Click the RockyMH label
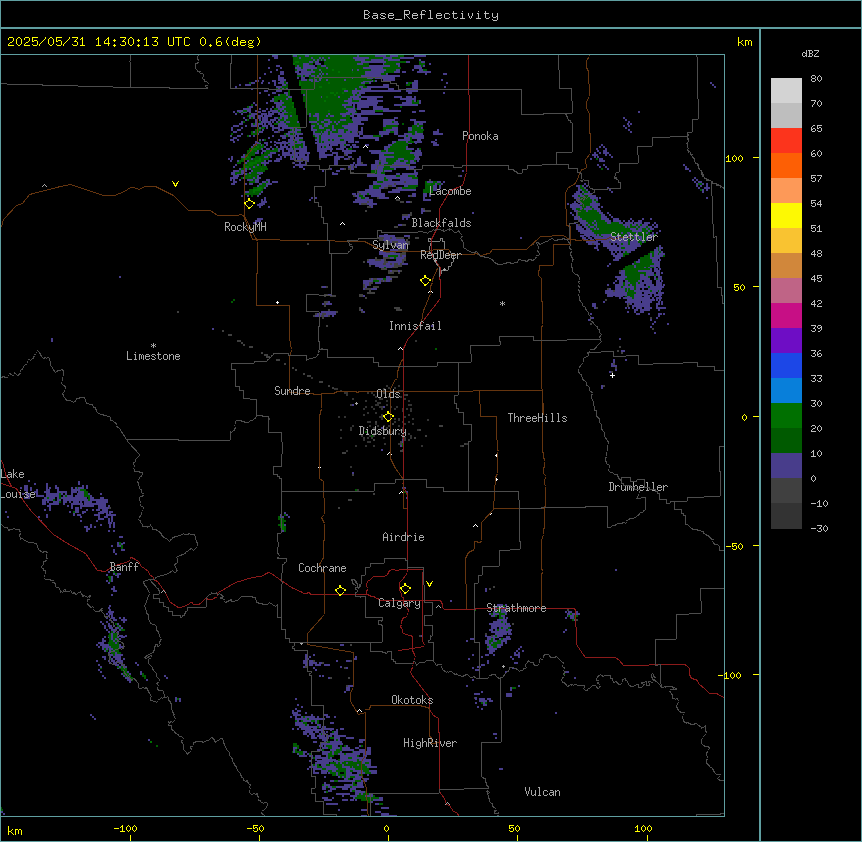This screenshot has height=842, width=862. tap(245, 227)
